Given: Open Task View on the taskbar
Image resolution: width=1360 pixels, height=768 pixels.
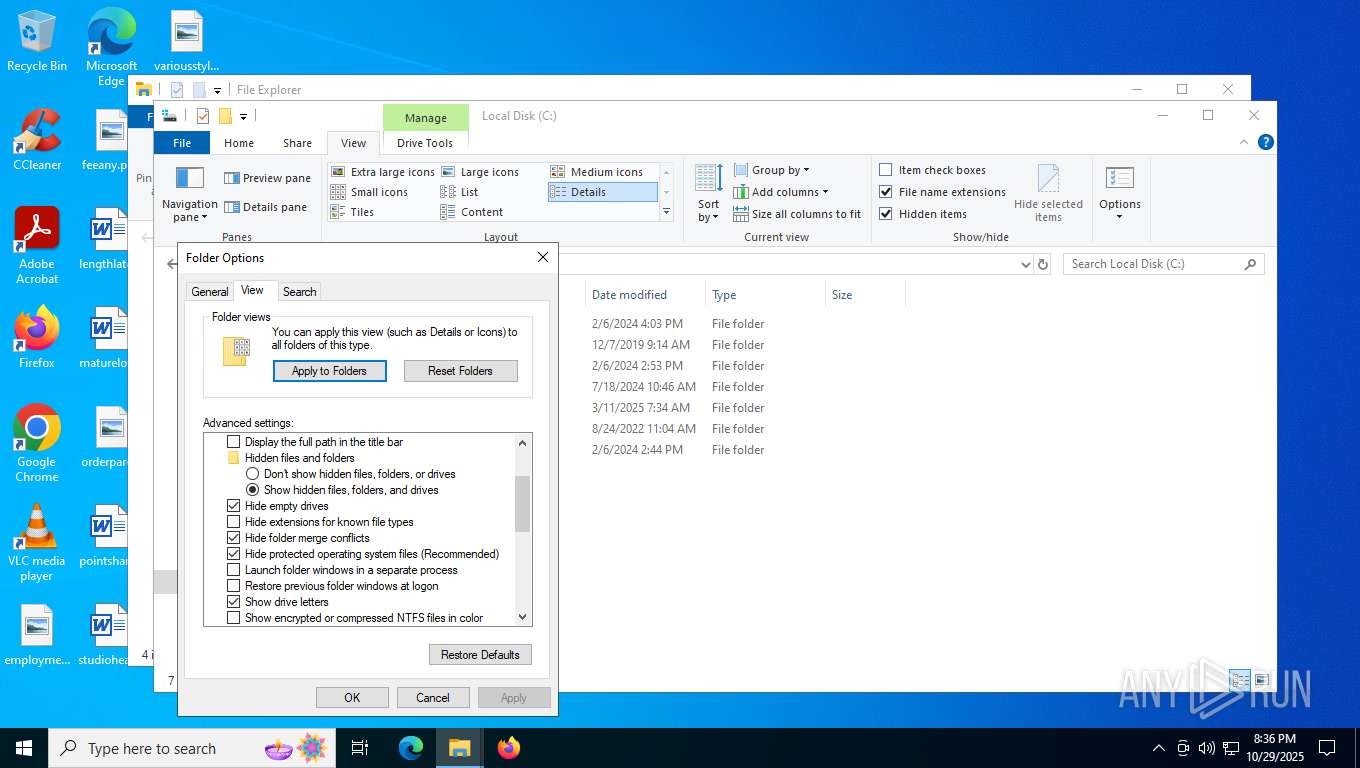Looking at the screenshot, I should tap(360, 748).
